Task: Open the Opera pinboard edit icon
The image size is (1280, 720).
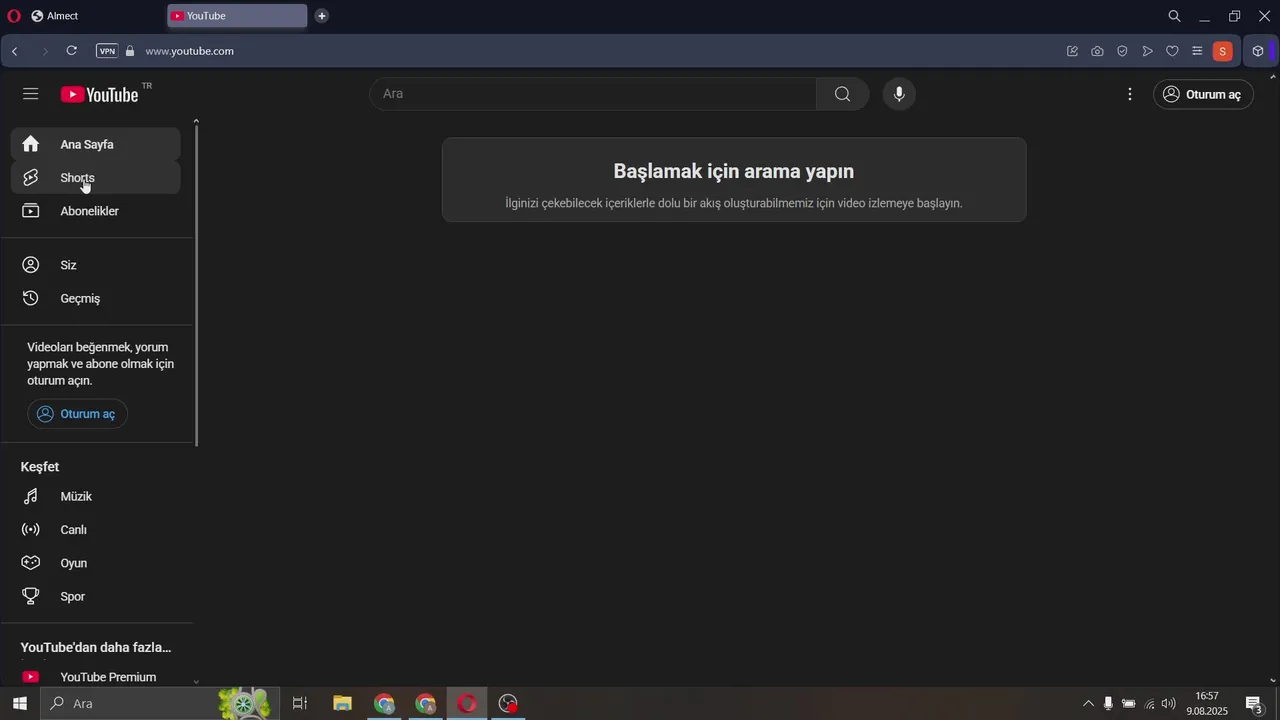Action: (x=1072, y=51)
